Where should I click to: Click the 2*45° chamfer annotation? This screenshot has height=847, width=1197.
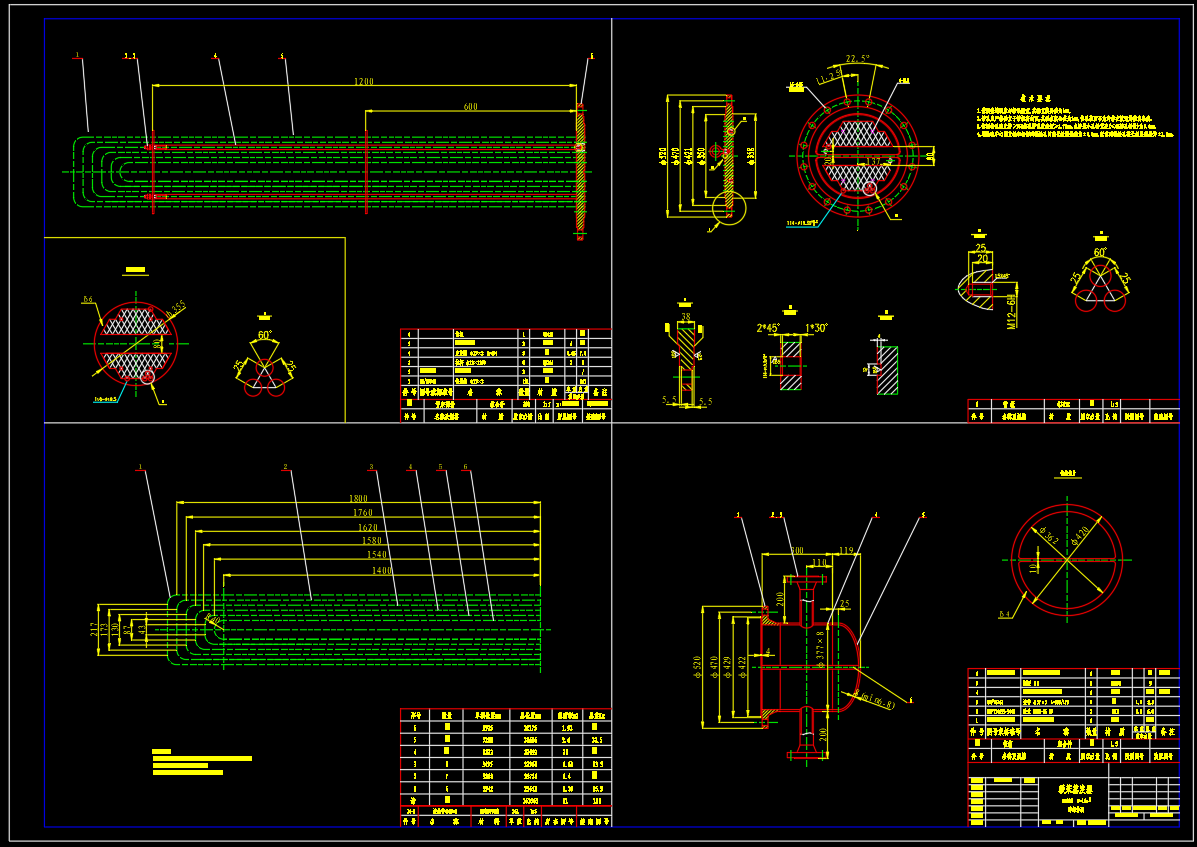point(771,328)
